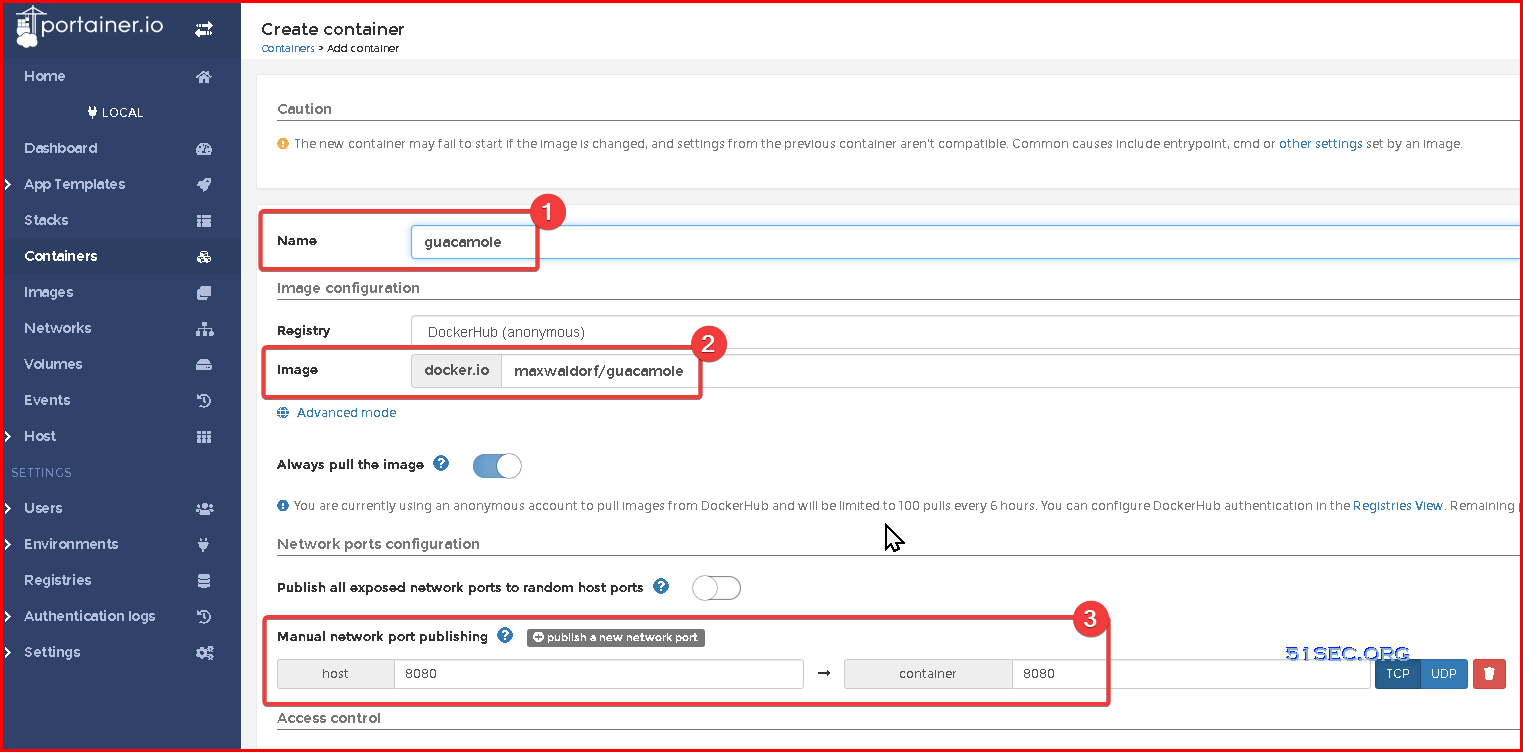The width and height of the screenshot is (1523, 752).
Task: Focus the Name field containing guacamole
Action: coord(966,242)
